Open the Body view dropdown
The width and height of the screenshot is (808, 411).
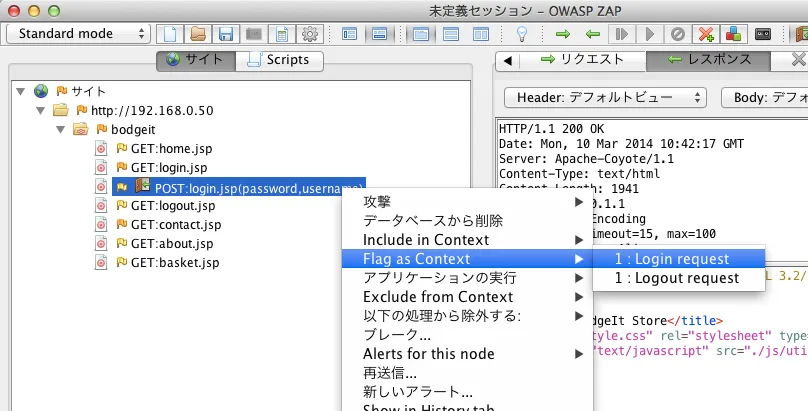pyautogui.click(x=765, y=97)
